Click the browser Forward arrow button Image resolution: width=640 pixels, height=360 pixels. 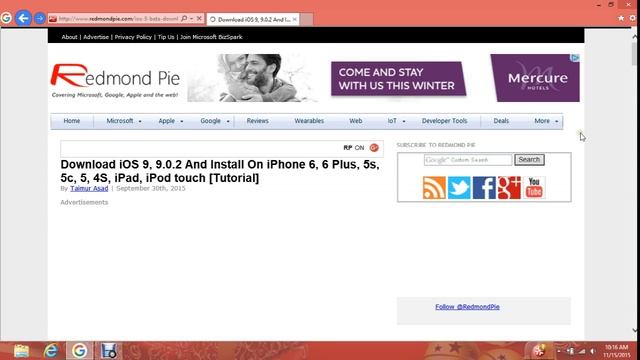point(40,18)
